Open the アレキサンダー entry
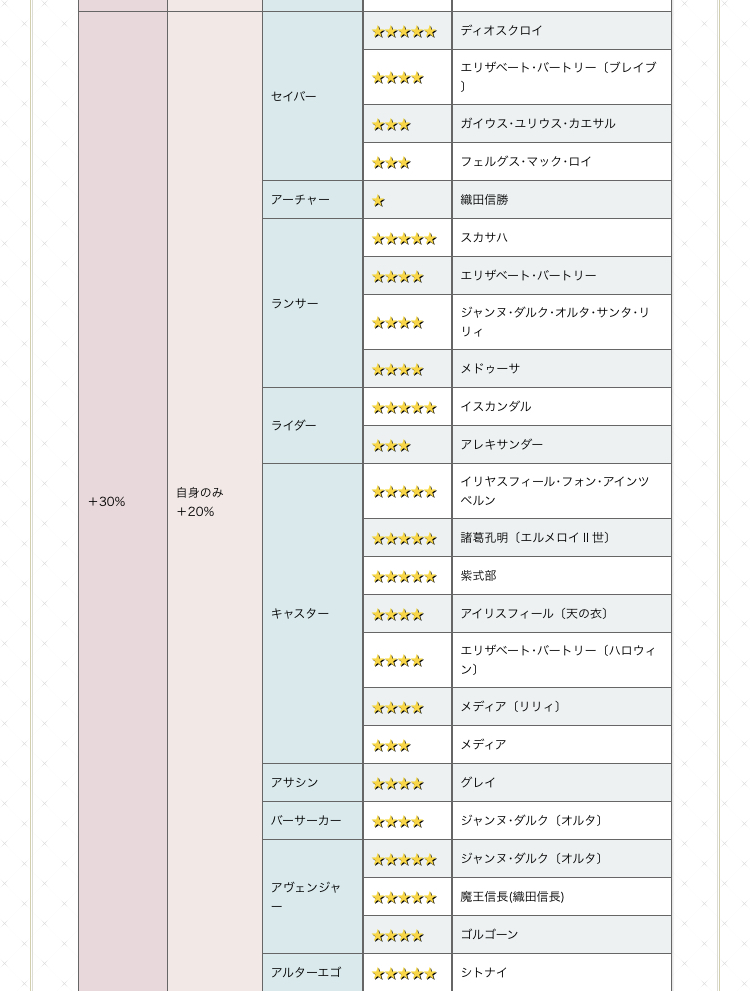This screenshot has width=750, height=991. 502,445
